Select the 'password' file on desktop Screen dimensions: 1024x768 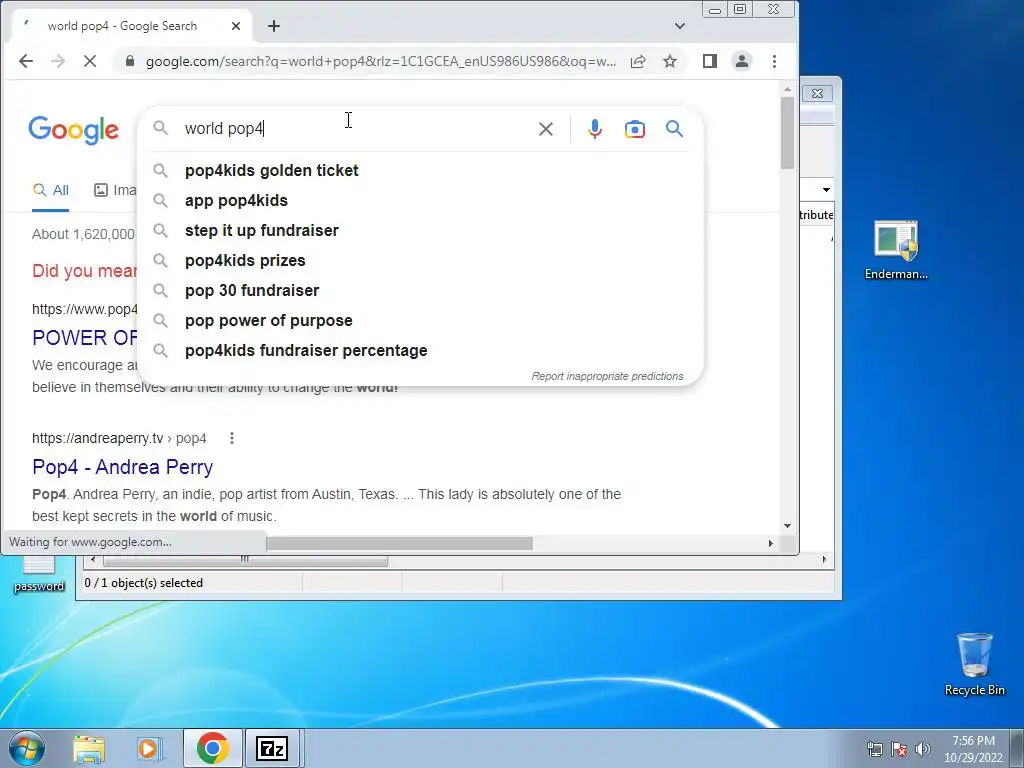(x=39, y=573)
